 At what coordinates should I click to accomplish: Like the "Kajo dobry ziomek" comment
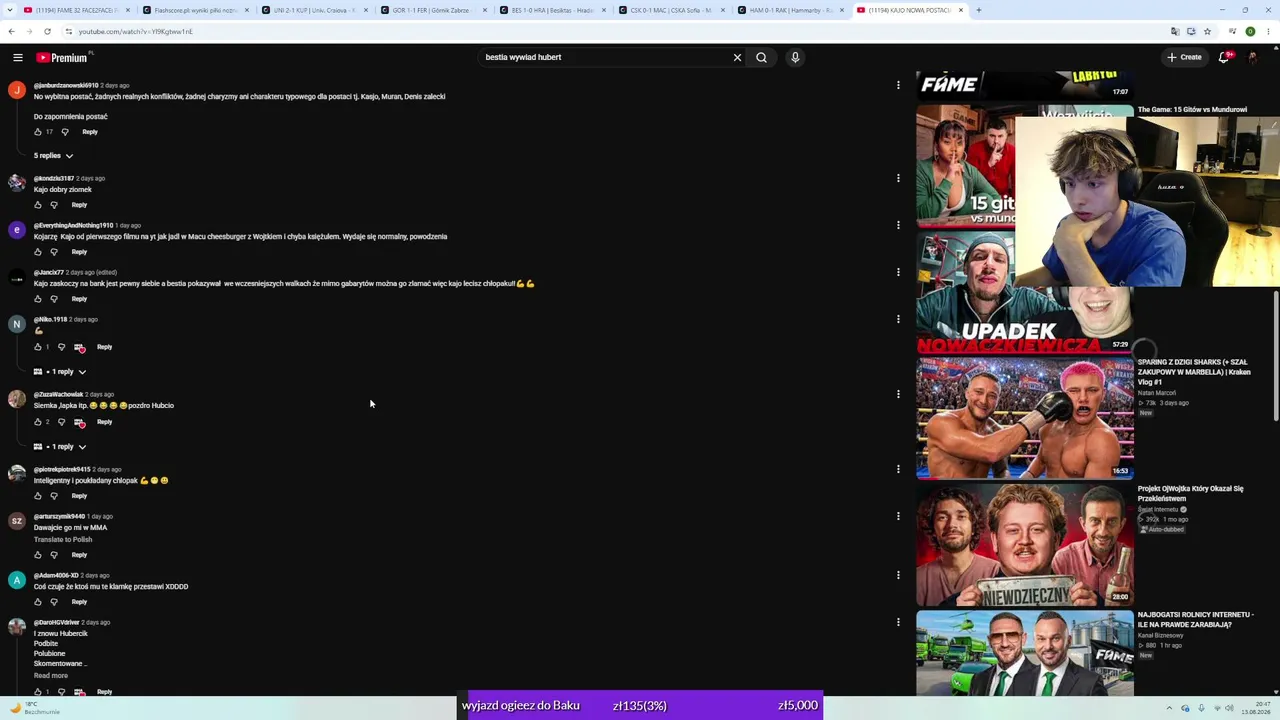point(38,205)
